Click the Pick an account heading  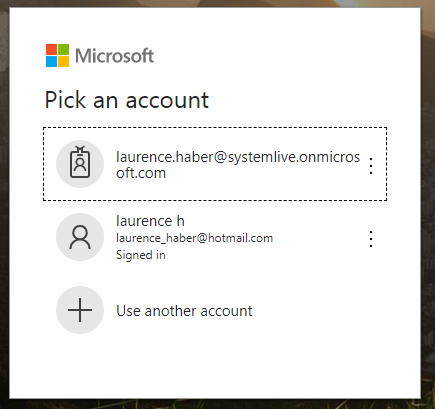[x=127, y=100]
